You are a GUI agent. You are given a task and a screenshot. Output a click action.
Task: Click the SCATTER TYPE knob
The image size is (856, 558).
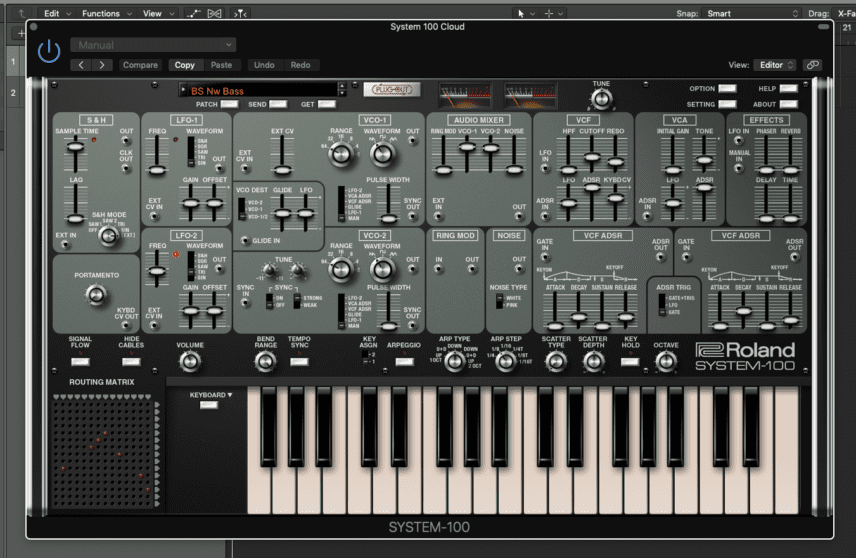point(556,361)
